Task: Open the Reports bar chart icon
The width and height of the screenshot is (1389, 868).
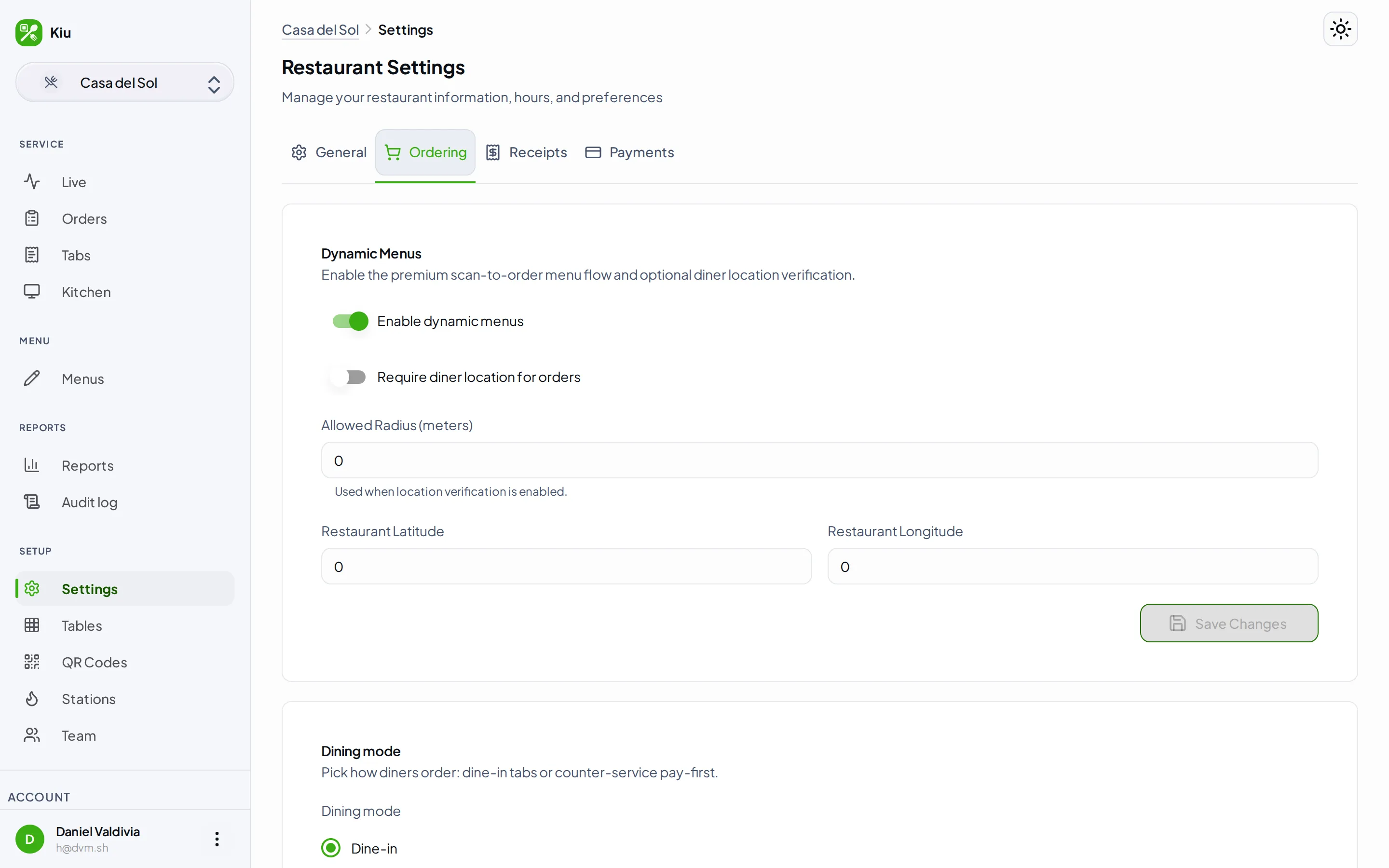Action: point(31,465)
